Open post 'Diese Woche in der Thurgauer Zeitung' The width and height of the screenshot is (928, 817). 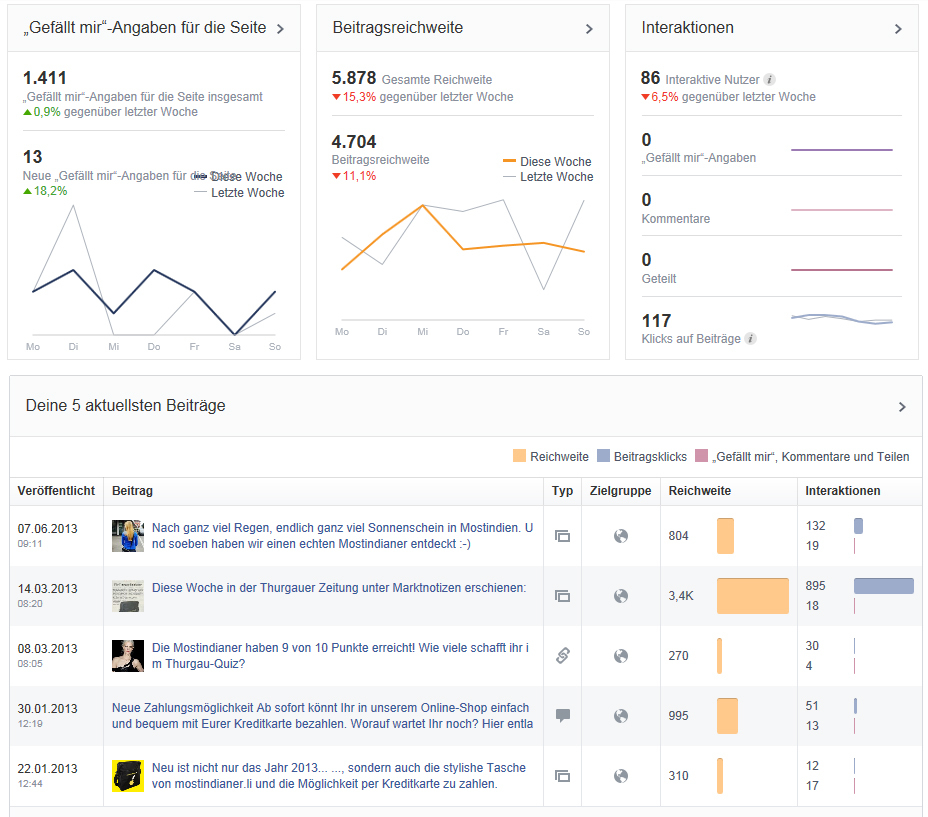(339, 588)
